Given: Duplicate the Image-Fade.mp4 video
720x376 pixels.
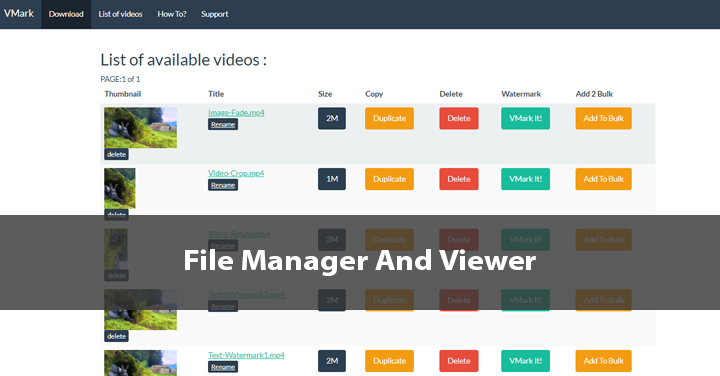Looking at the screenshot, I should pyautogui.click(x=389, y=118).
